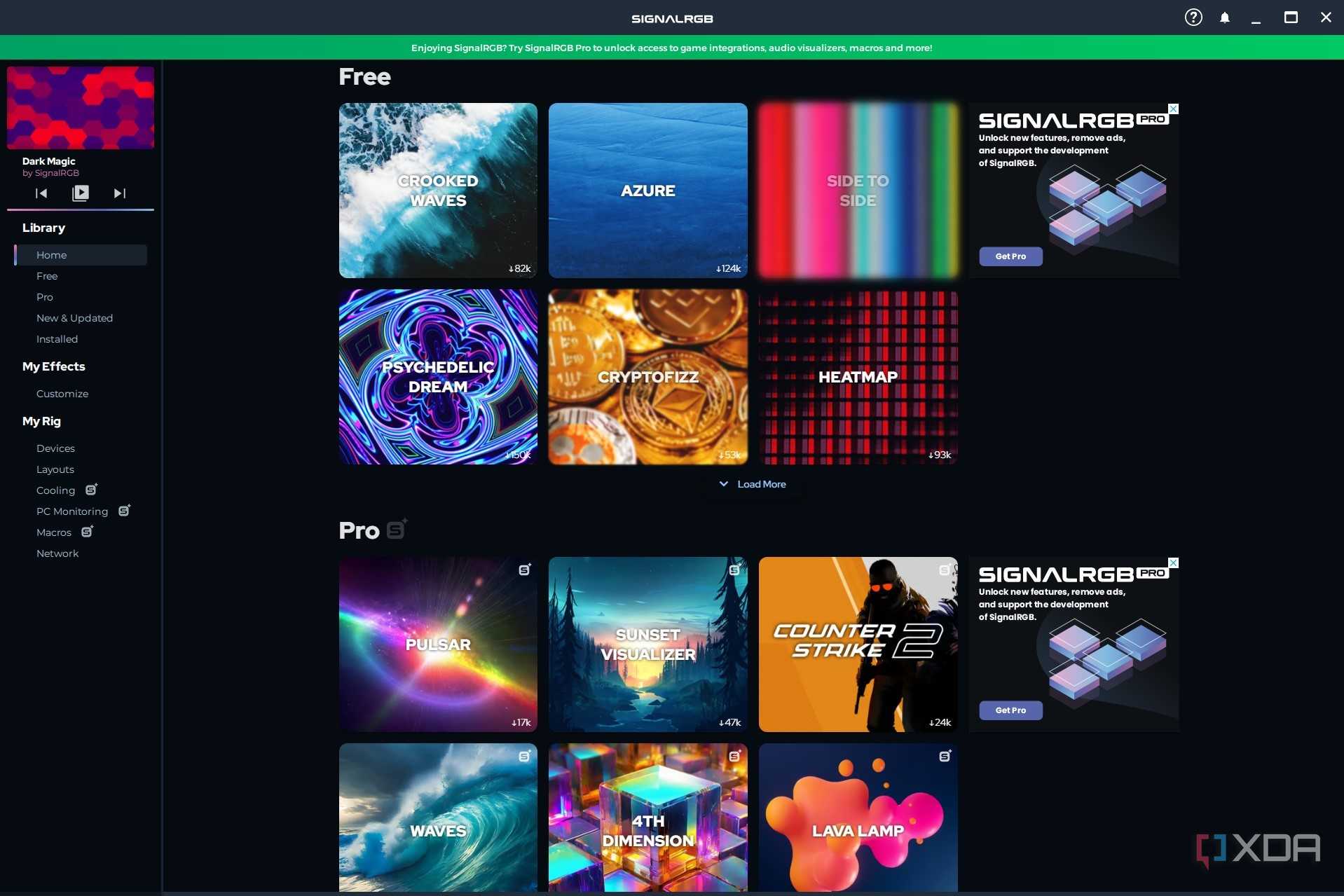Open the Cryptofizz effect

(648, 377)
